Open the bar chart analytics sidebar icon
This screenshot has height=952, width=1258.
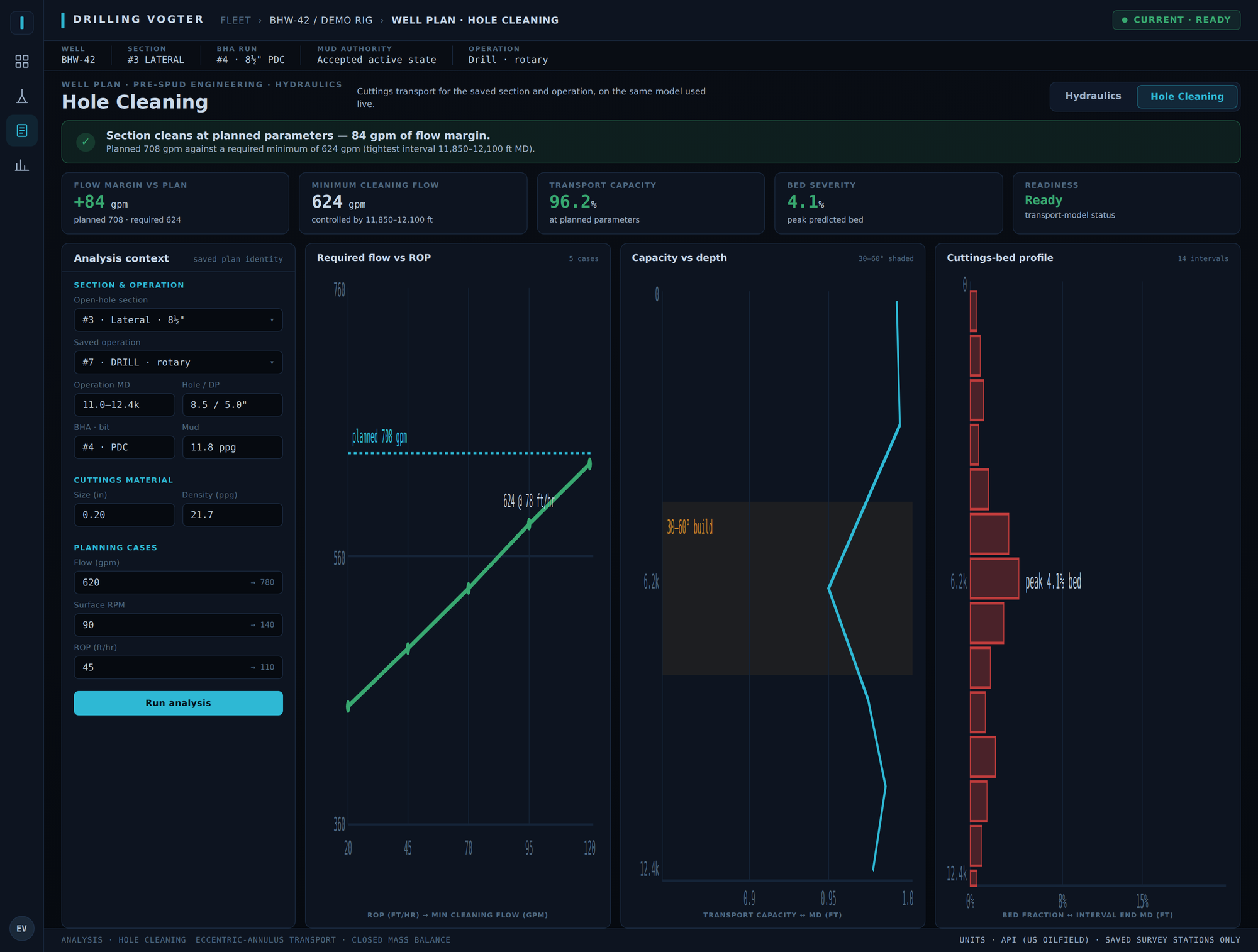[x=22, y=165]
